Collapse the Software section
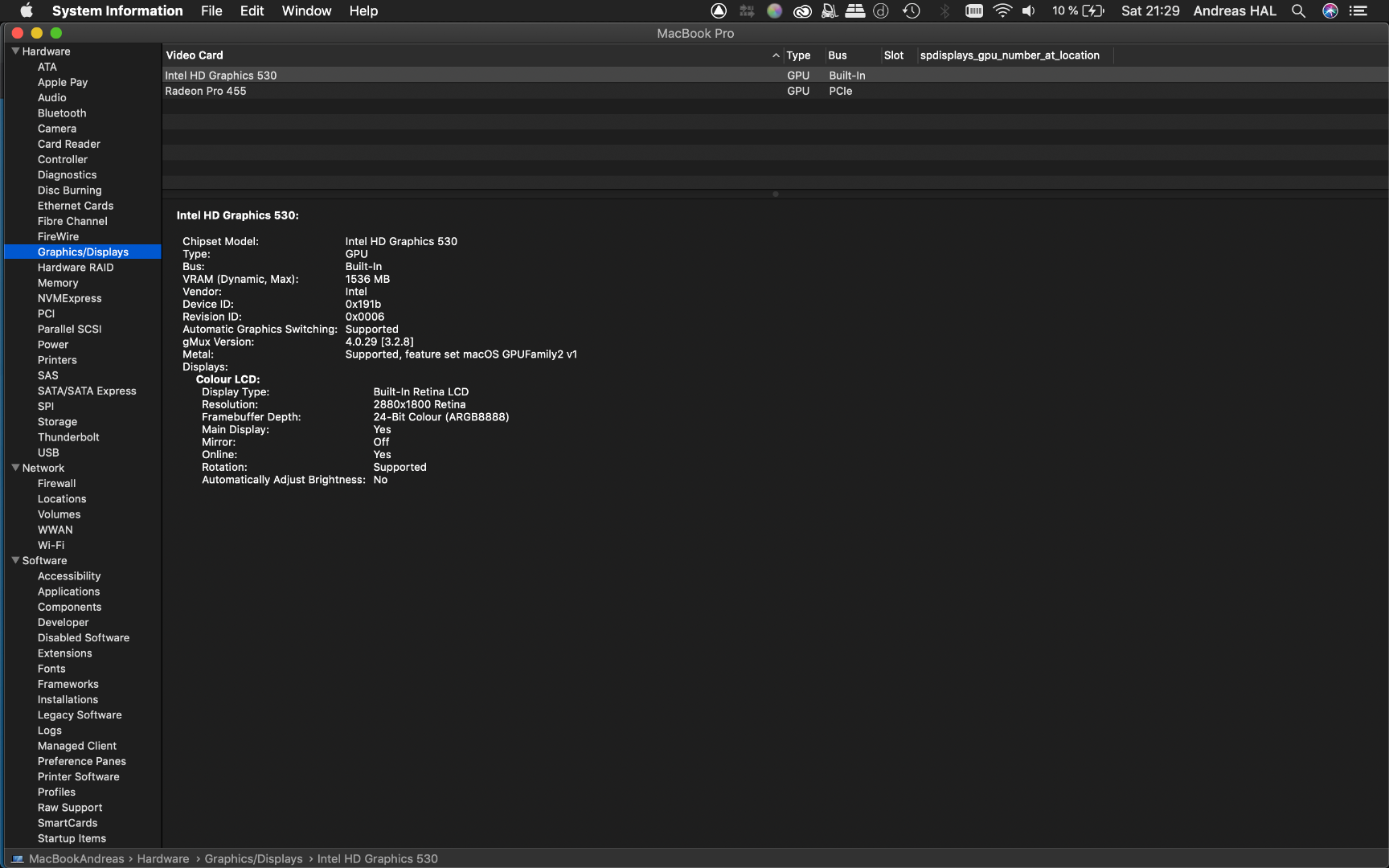 pyautogui.click(x=15, y=560)
